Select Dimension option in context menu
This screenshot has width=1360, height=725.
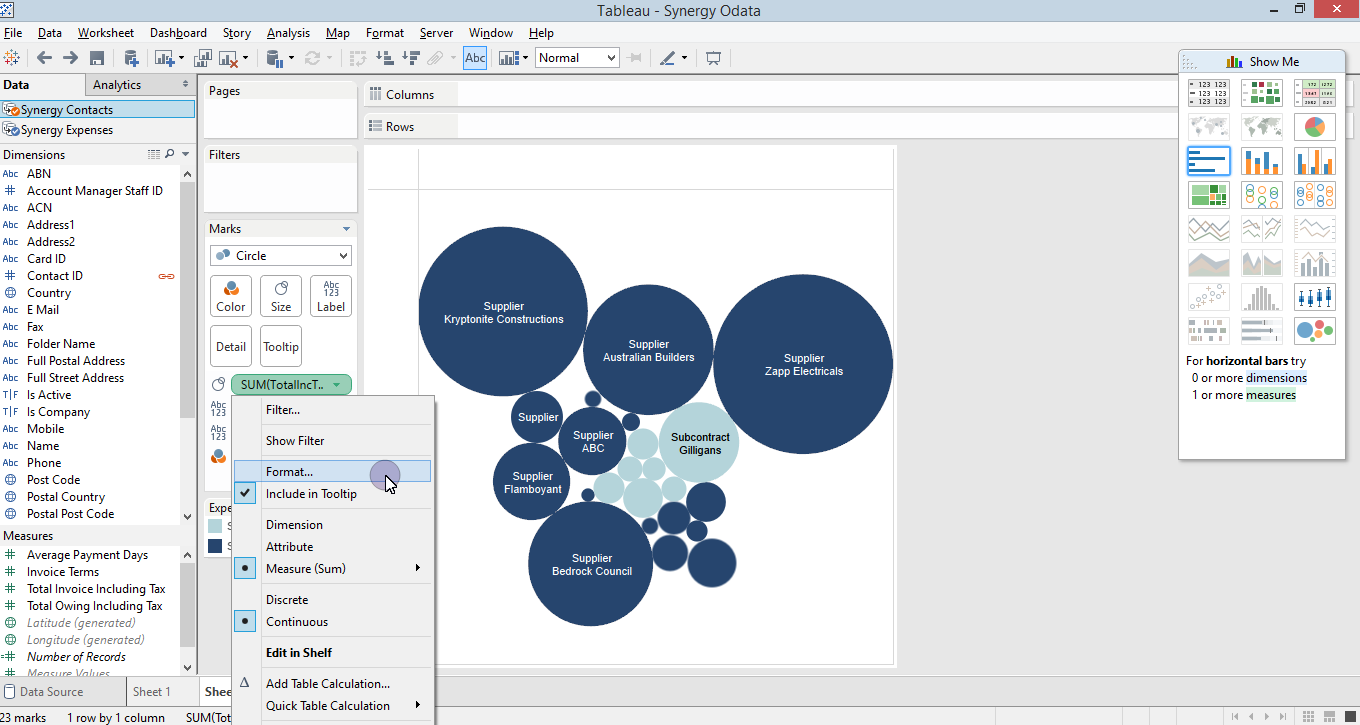pos(294,524)
